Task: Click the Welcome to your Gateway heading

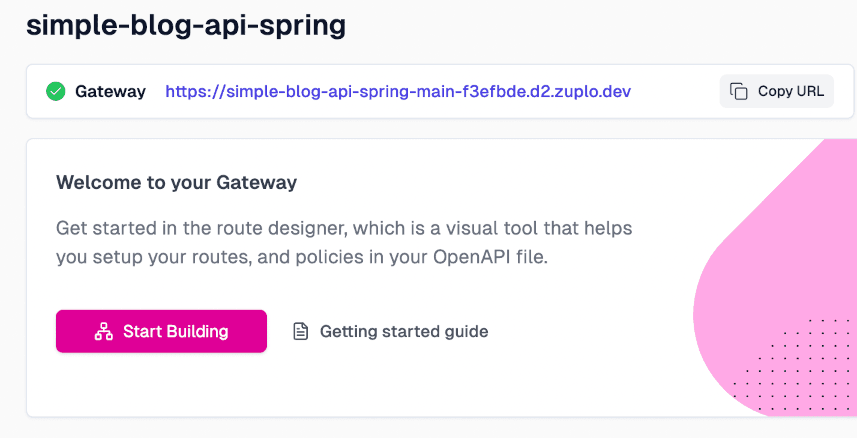Action: click(176, 182)
